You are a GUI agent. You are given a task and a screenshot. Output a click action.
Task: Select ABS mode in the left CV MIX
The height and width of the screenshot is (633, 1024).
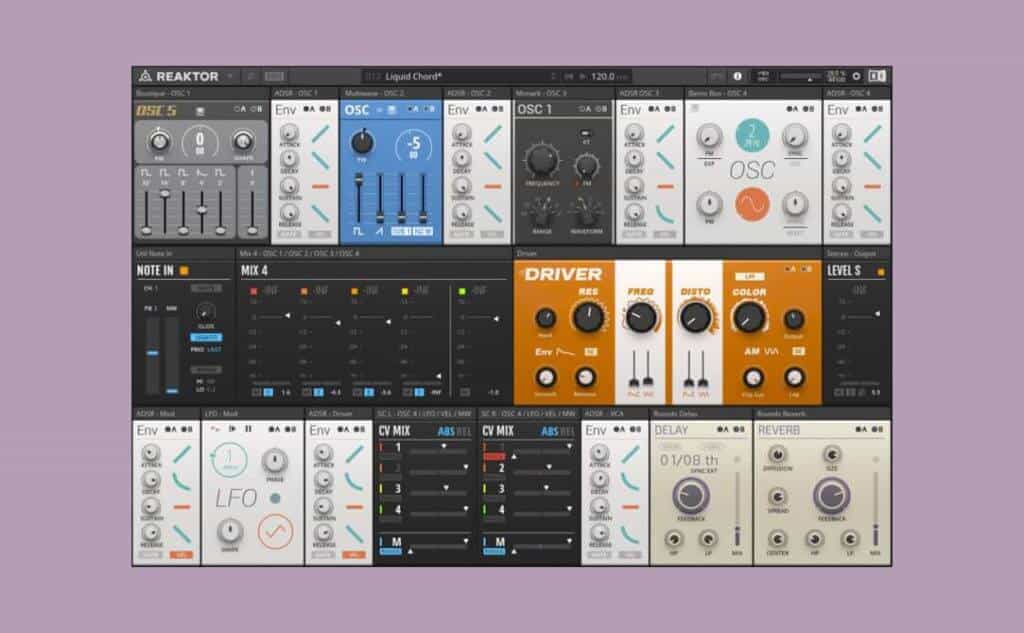[x=445, y=431]
